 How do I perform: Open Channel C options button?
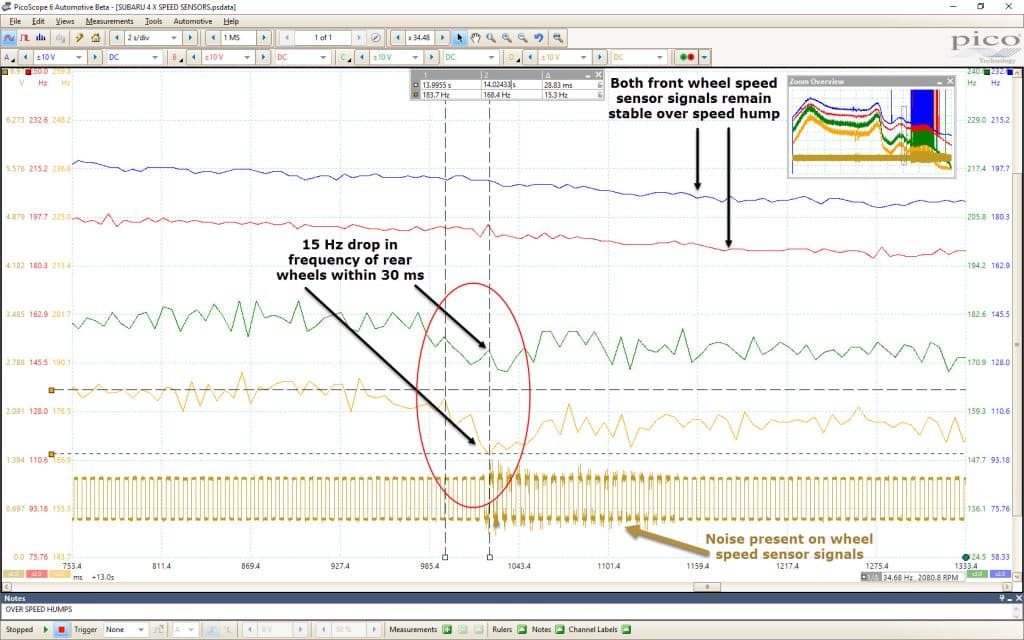click(345, 57)
